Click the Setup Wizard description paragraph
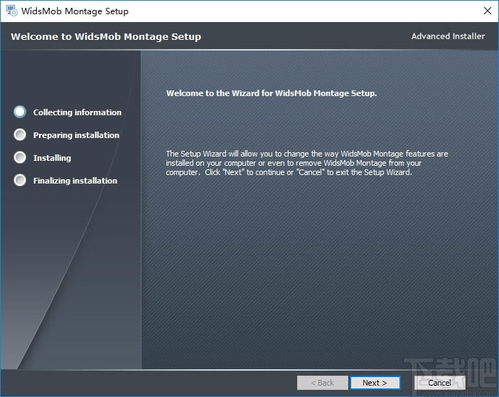 click(307, 163)
